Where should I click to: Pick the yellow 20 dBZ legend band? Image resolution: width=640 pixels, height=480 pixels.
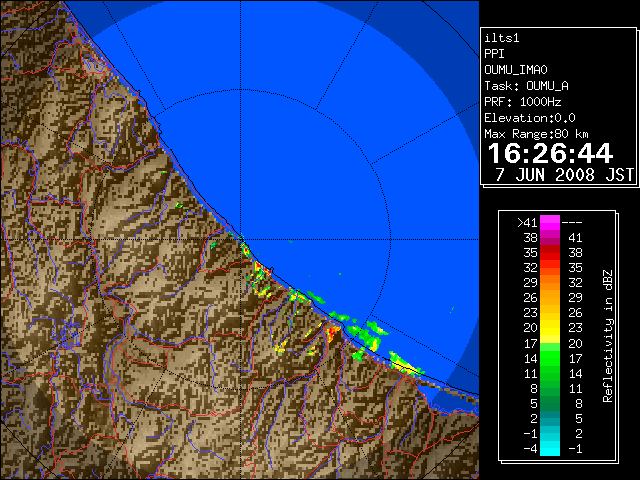tap(550, 328)
